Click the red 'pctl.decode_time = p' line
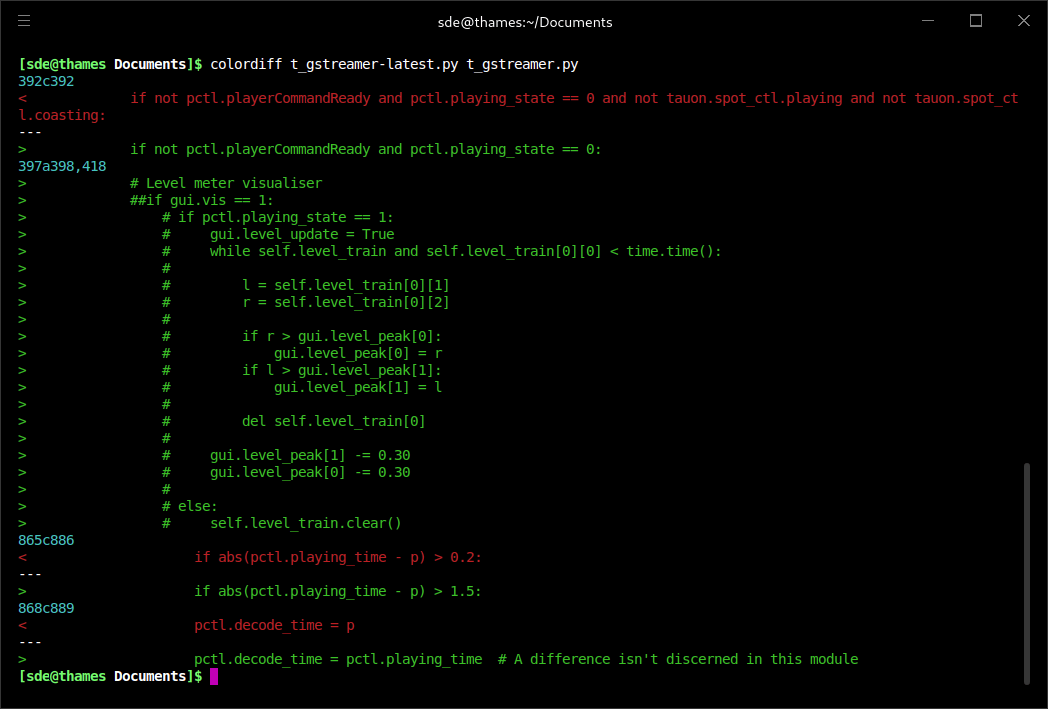 click(x=274, y=625)
